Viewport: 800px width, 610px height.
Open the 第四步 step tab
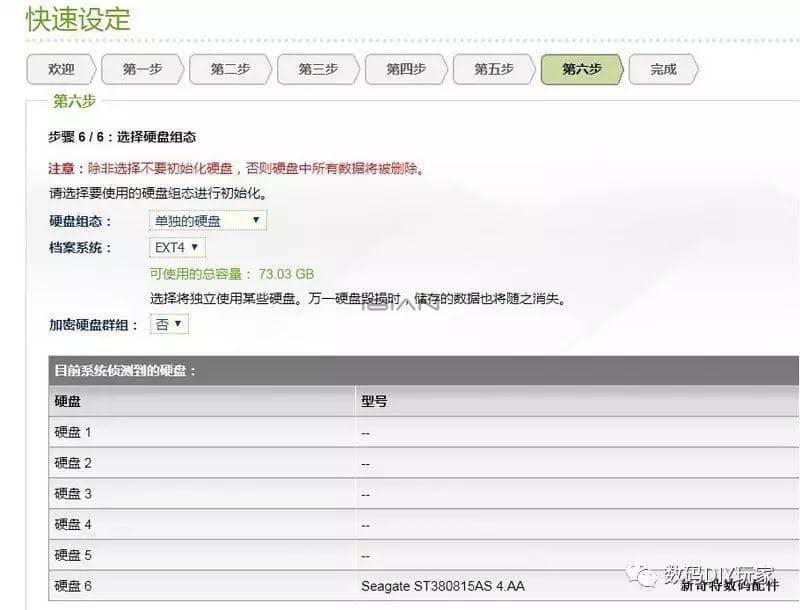(406, 69)
